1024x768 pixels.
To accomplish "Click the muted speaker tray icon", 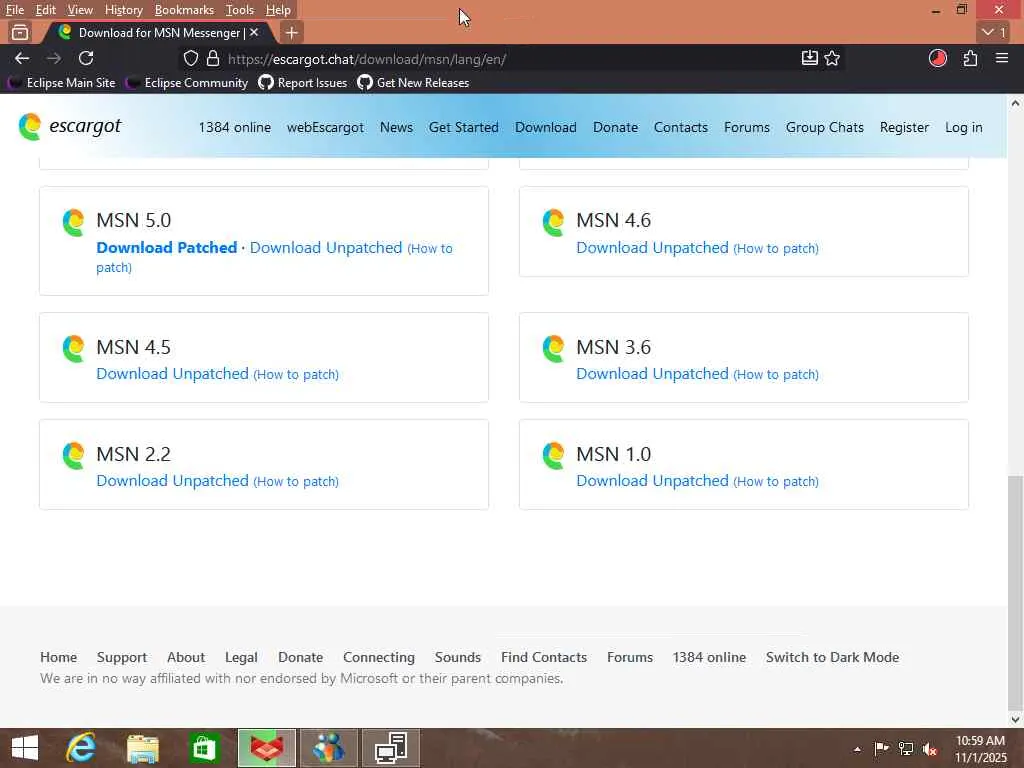I will point(930,749).
